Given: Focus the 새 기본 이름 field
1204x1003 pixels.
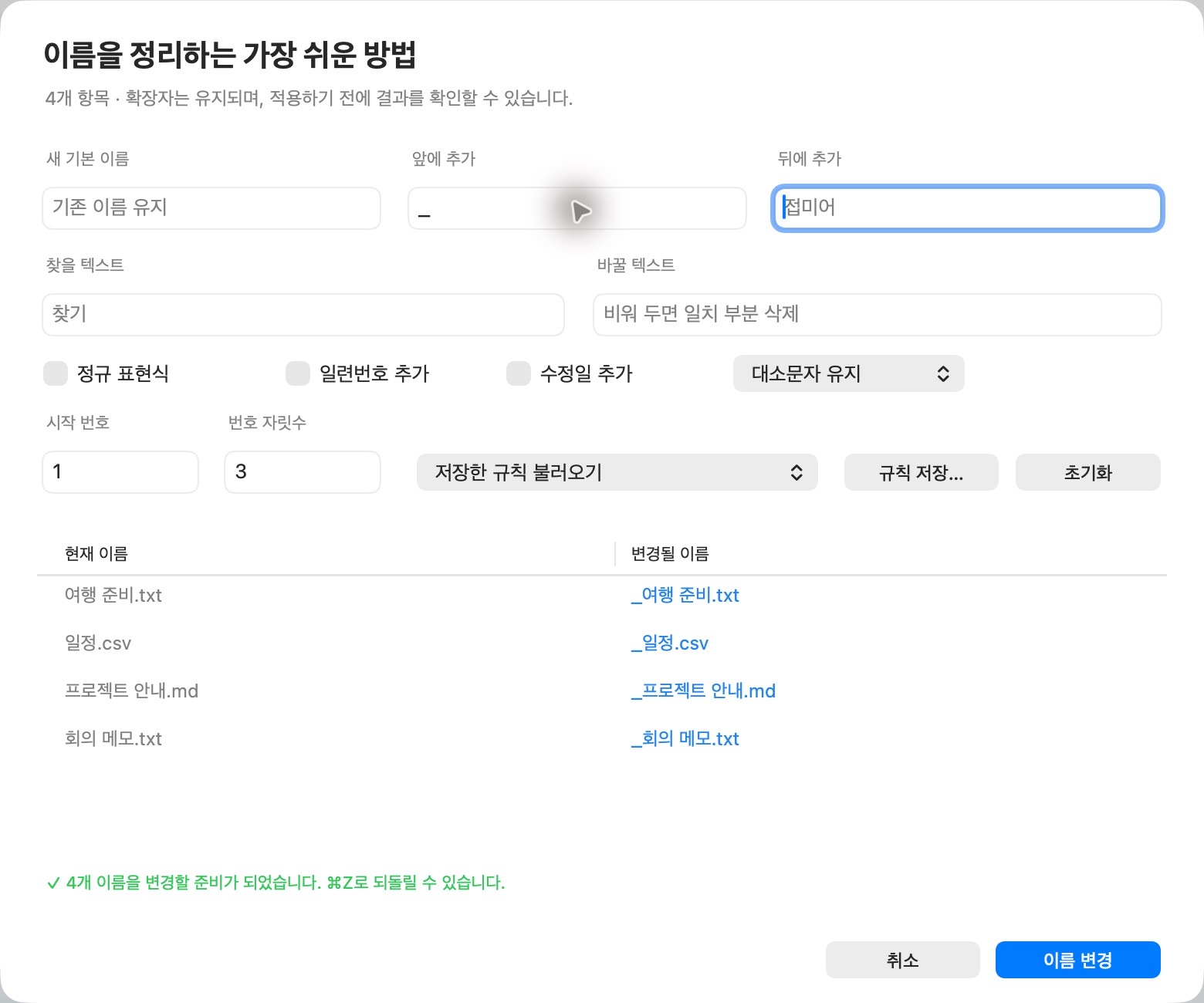Looking at the screenshot, I should pyautogui.click(x=211, y=208).
